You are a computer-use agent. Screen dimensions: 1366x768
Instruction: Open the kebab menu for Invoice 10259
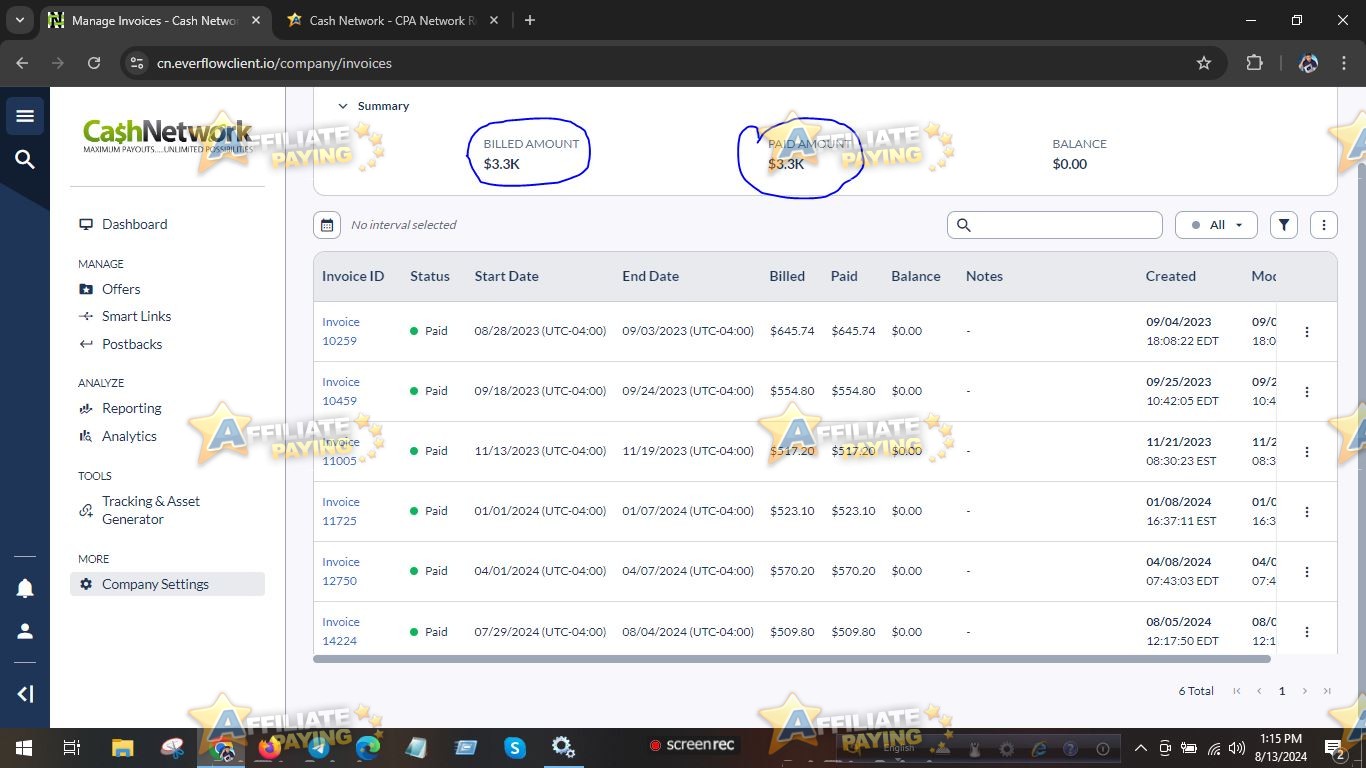(1306, 331)
